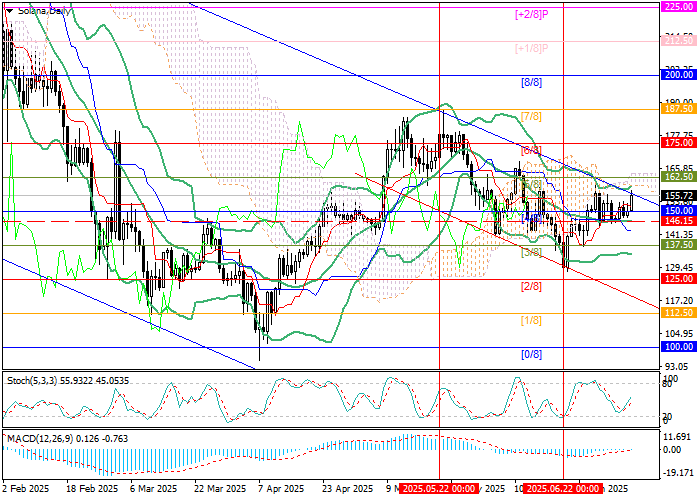Click the triangle icon beside Solana, Daily
The image size is (700, 500).
[x=6, y=9]
